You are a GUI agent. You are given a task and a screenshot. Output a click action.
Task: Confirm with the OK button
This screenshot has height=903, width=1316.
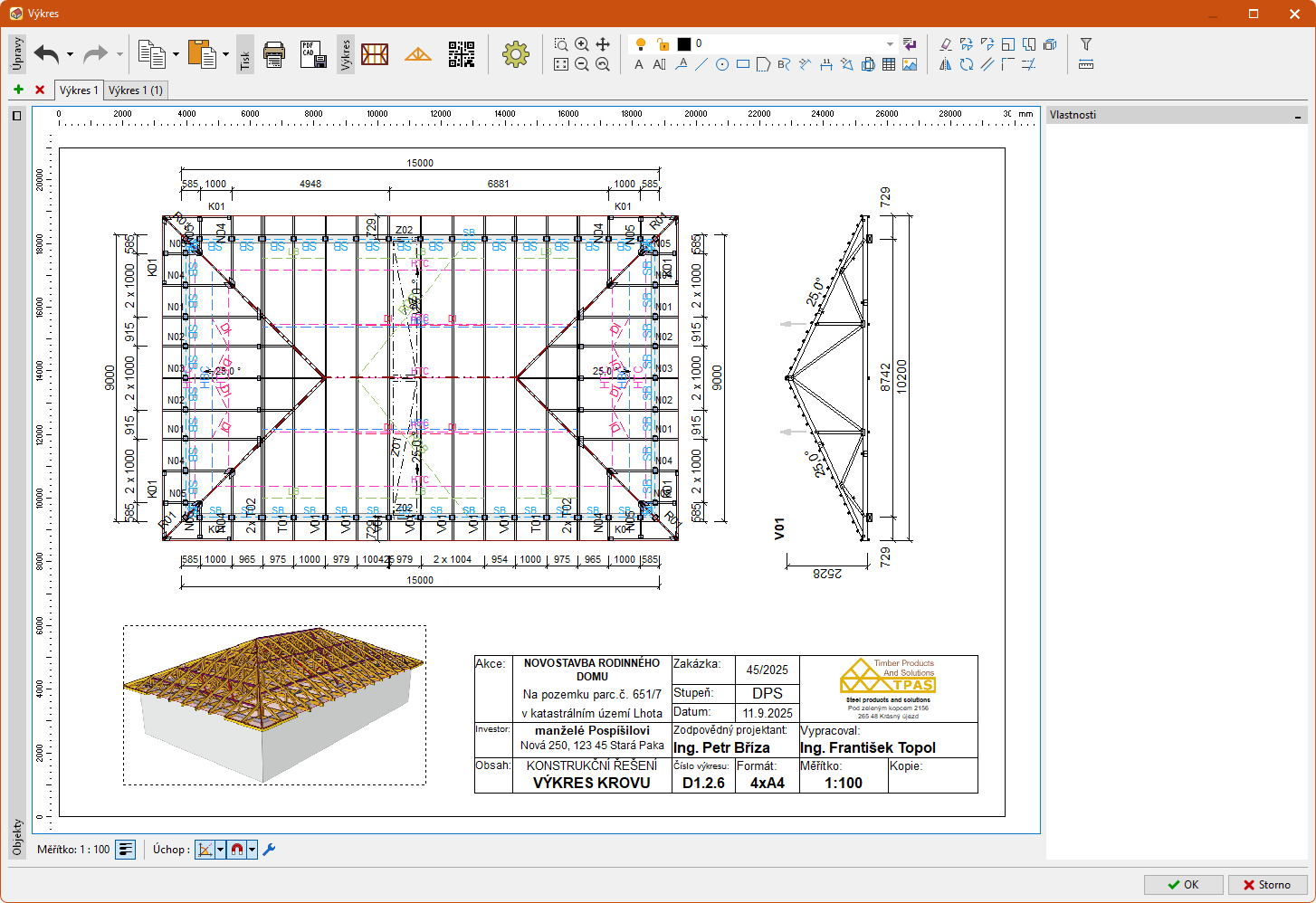pos(1183,885)
